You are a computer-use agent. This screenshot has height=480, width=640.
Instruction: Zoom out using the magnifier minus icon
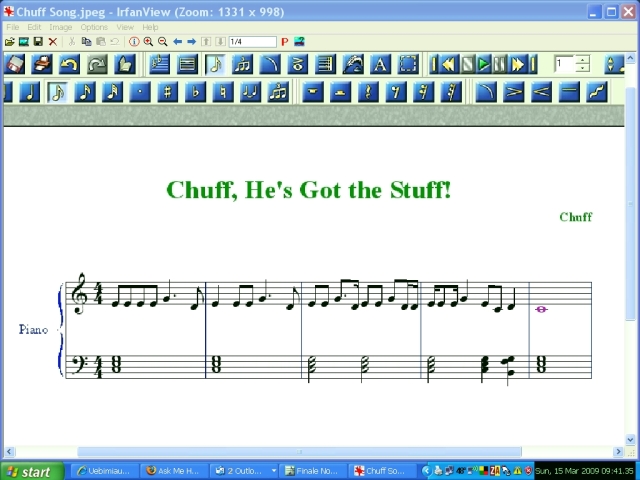point(162,42)
